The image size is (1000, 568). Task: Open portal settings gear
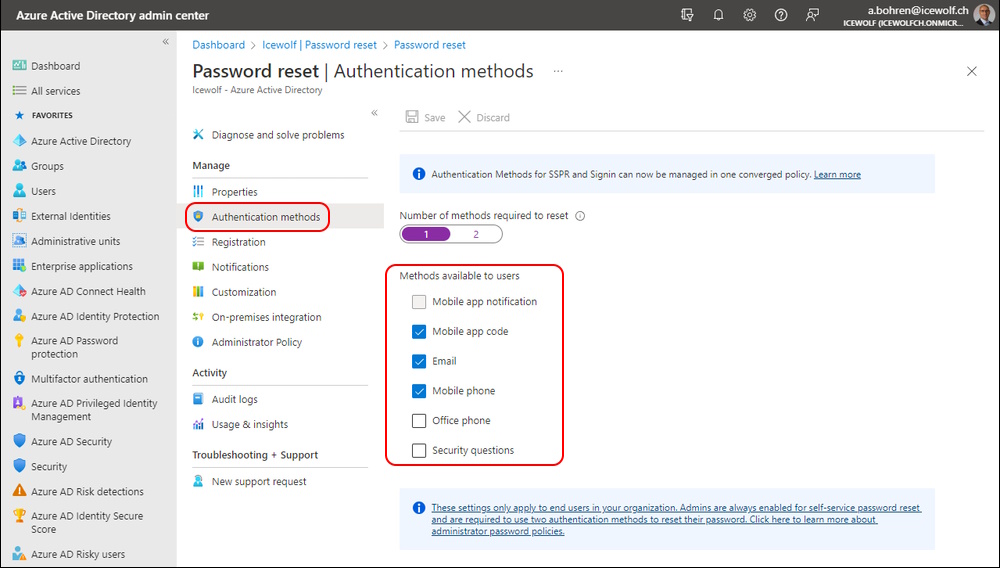[749, 15]
